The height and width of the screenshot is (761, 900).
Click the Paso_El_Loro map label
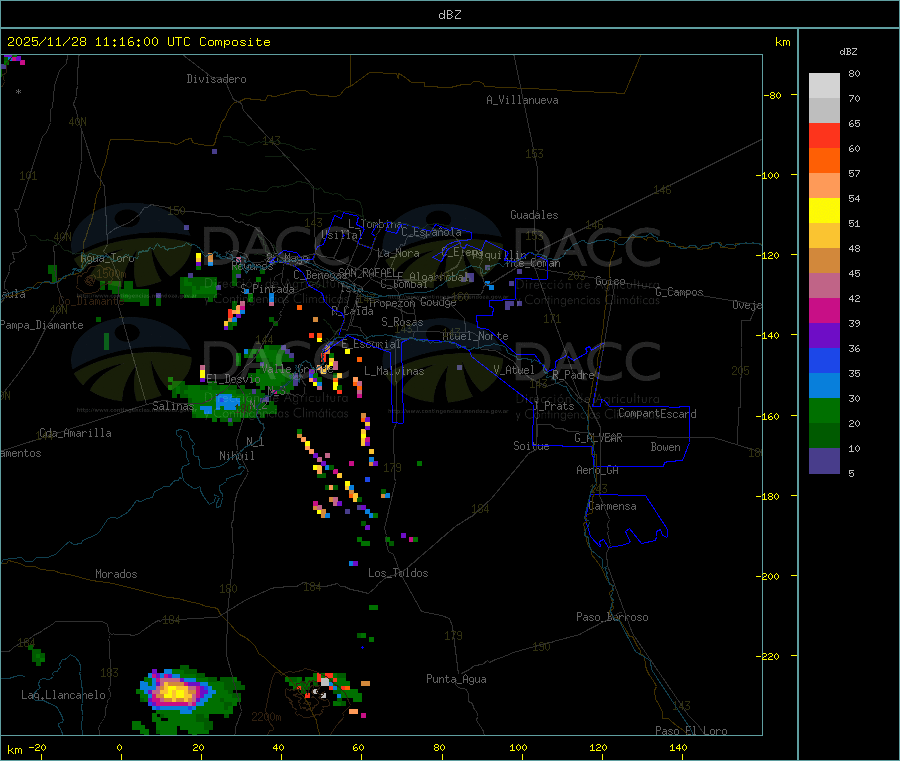point(691,731)
